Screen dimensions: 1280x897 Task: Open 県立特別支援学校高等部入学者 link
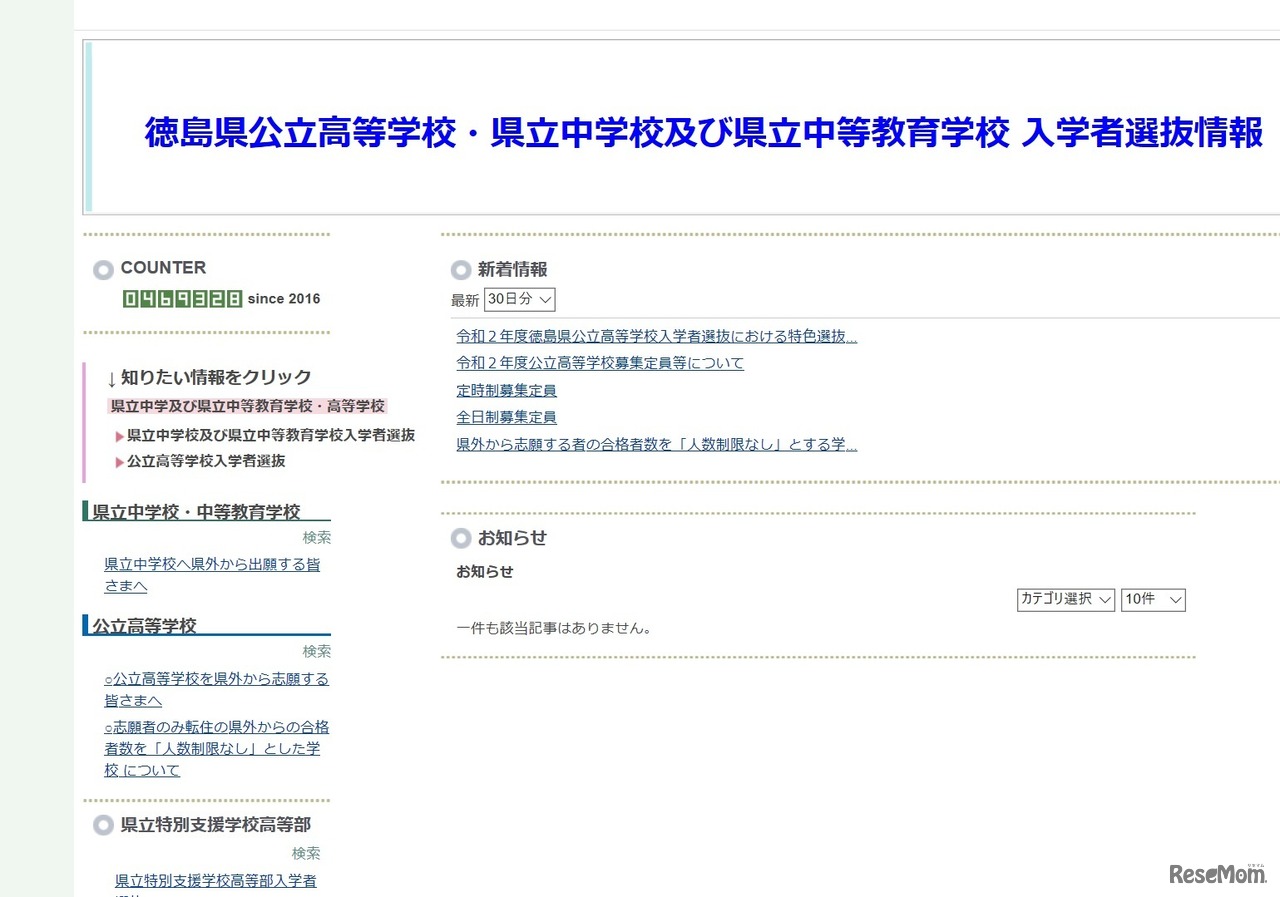[x=214, y=881]
